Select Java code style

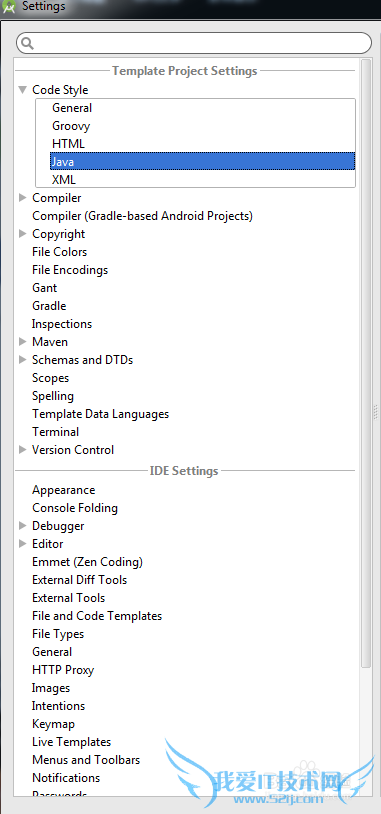coord(202,161)
